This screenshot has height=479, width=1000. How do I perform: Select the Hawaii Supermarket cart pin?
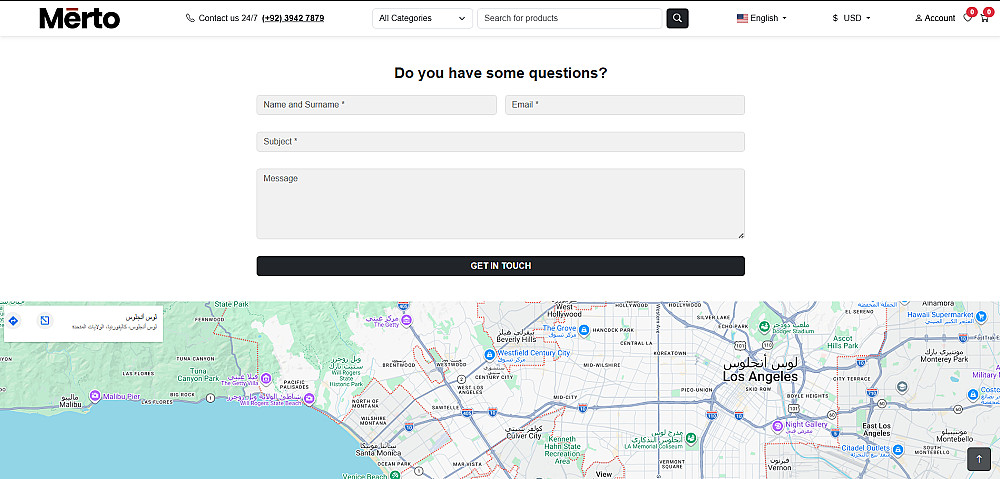[x=980, y=315]
